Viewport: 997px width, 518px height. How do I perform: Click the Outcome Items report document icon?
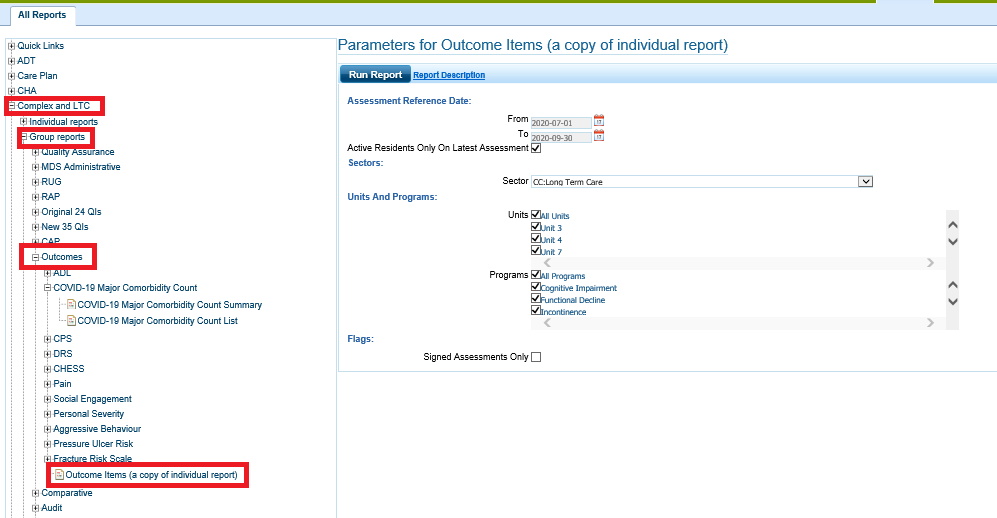coord(58,475)
